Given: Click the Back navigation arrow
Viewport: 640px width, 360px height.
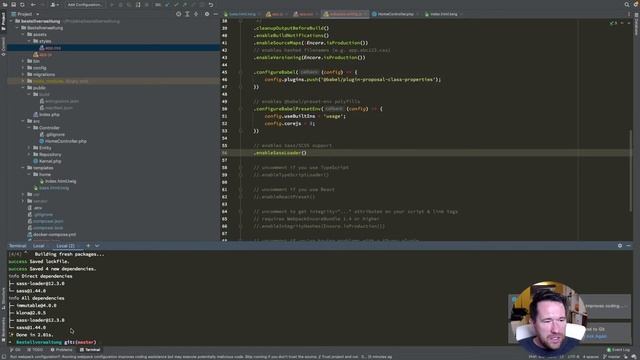Looking at the screenshot, I should [x=33, y=4].
